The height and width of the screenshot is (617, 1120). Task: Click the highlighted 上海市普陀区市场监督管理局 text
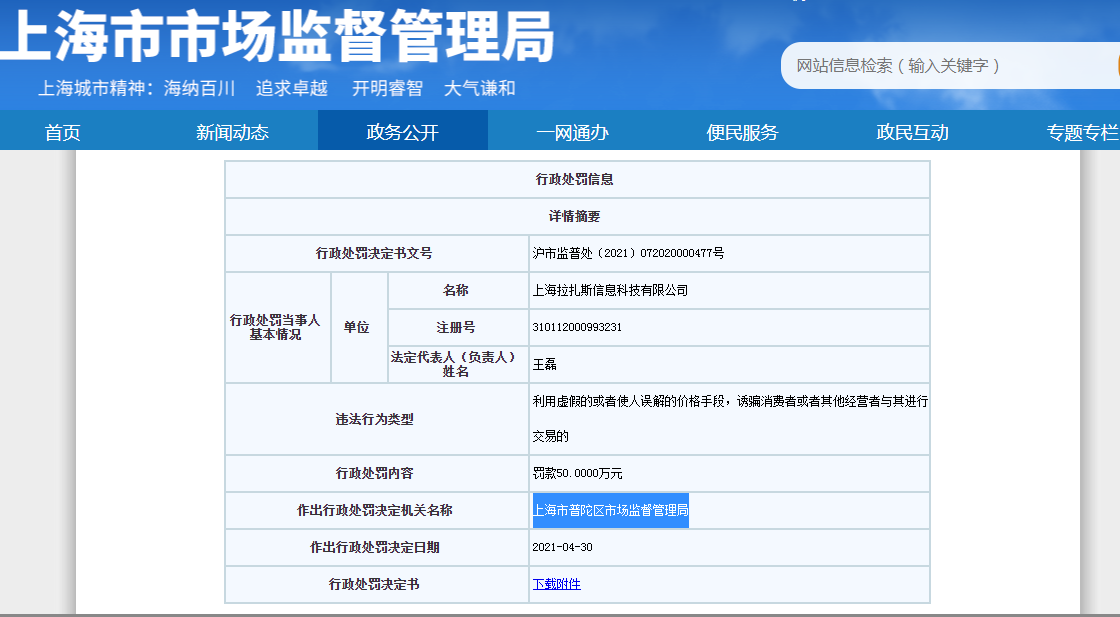pyautogui.click(x=611, y=510)
